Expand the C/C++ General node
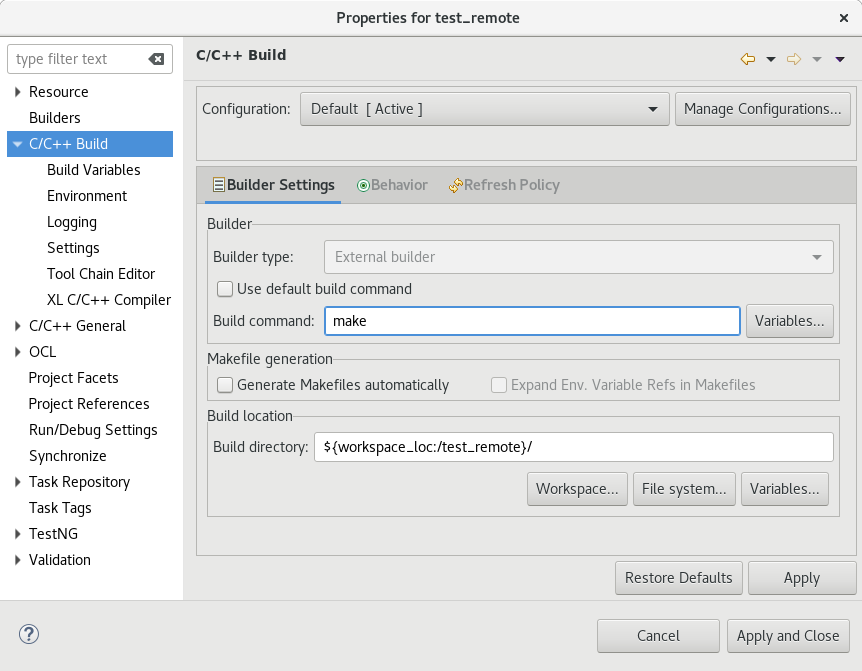This screenshot has width=862, height=671. (x=18, y=326)
